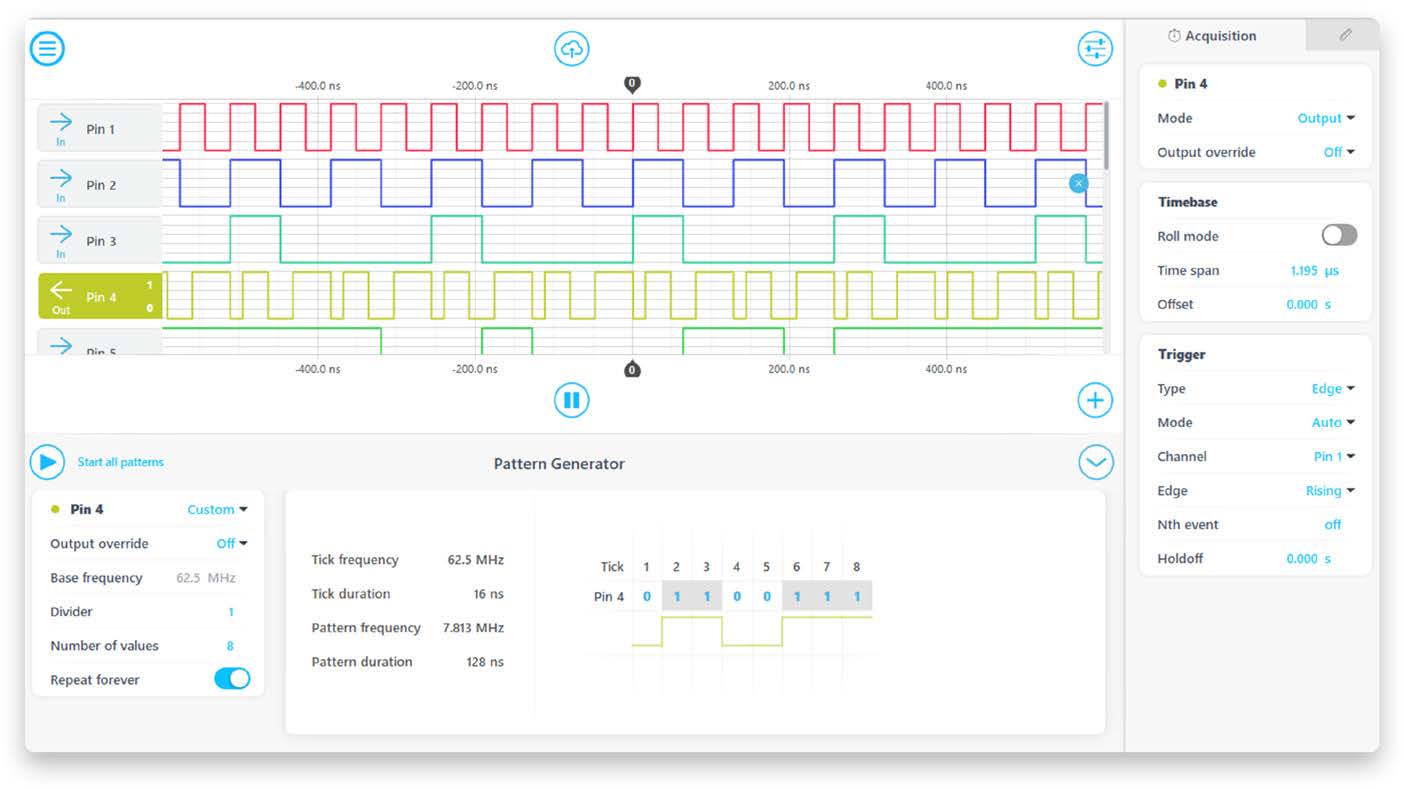Collapse the Pattern Generator panel

tap(1096, 462)
